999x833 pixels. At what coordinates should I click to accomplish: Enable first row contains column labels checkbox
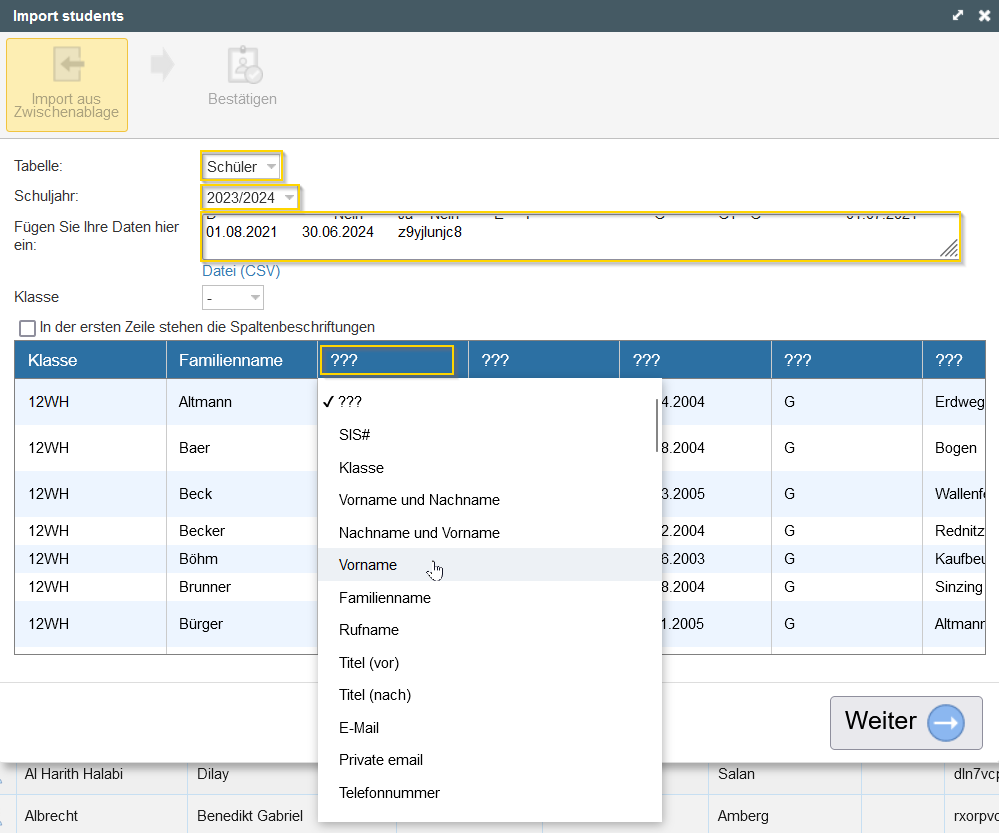point(27,327)
